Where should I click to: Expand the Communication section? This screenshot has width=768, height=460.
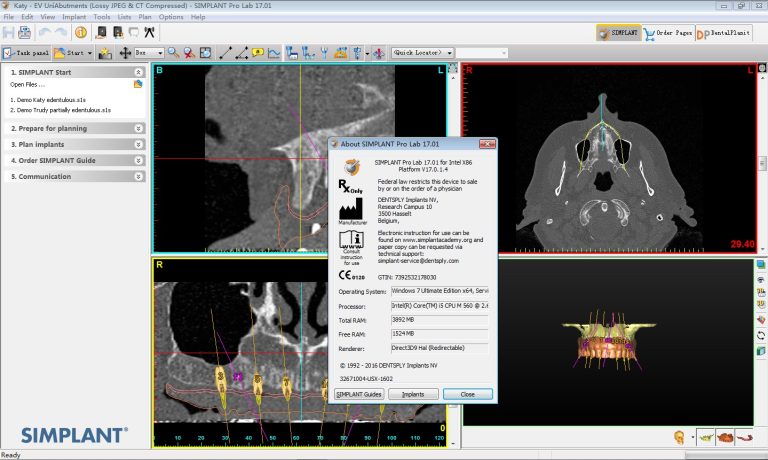point(139,176)
